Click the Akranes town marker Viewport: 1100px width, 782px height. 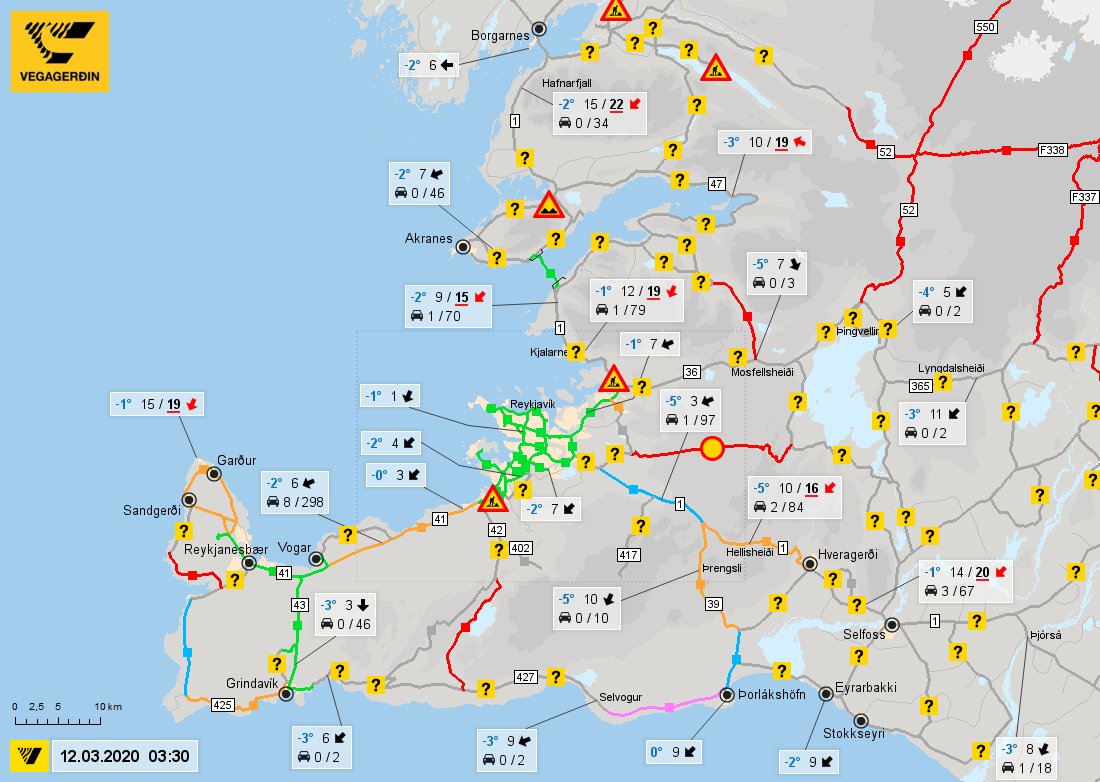[x=463, y=247]
